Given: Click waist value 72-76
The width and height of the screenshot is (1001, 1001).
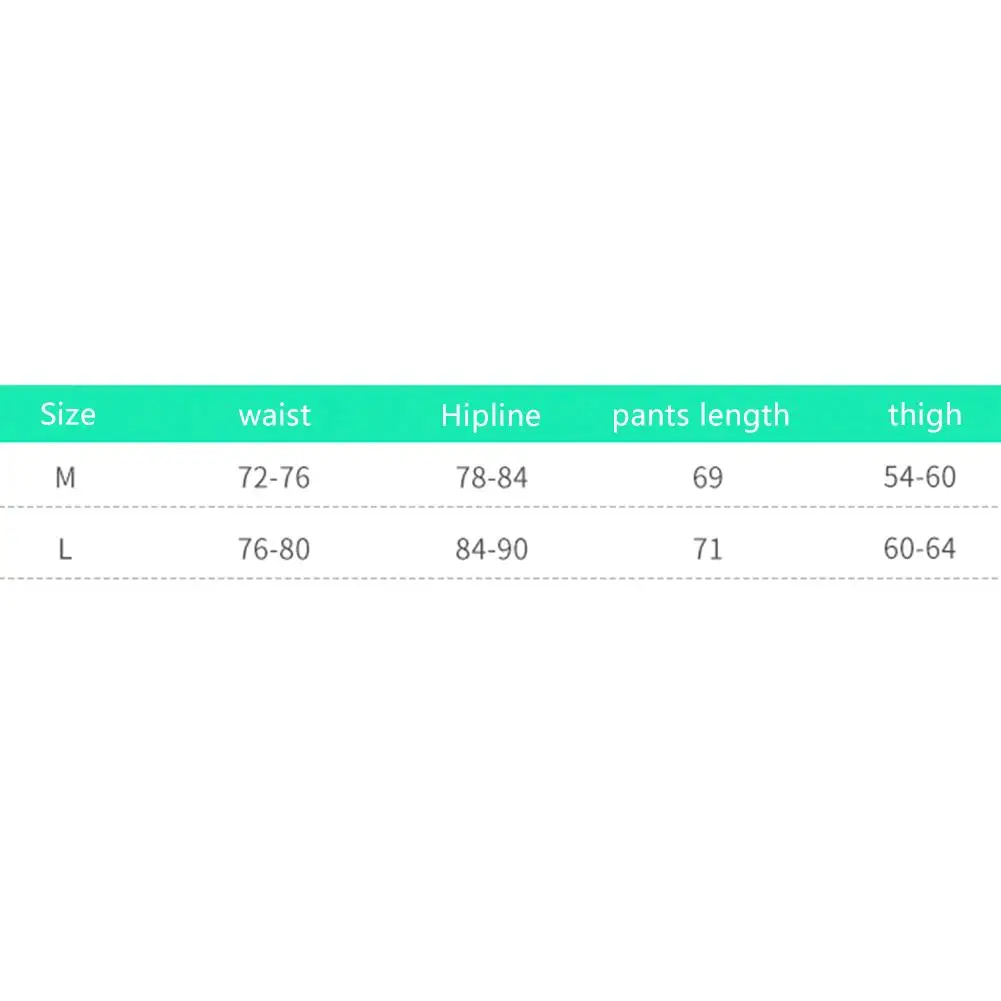Looking at the screenshot, I should coord(274,478).
